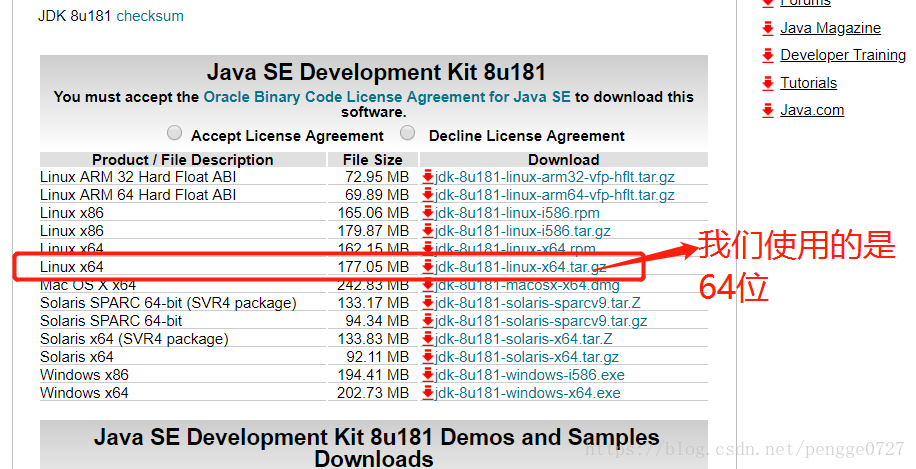The image size is (916, 469).
Task: Download jdk-8u181-linux-arm64-vfp-hflt.tar.gz
Action: coord(554,195)
